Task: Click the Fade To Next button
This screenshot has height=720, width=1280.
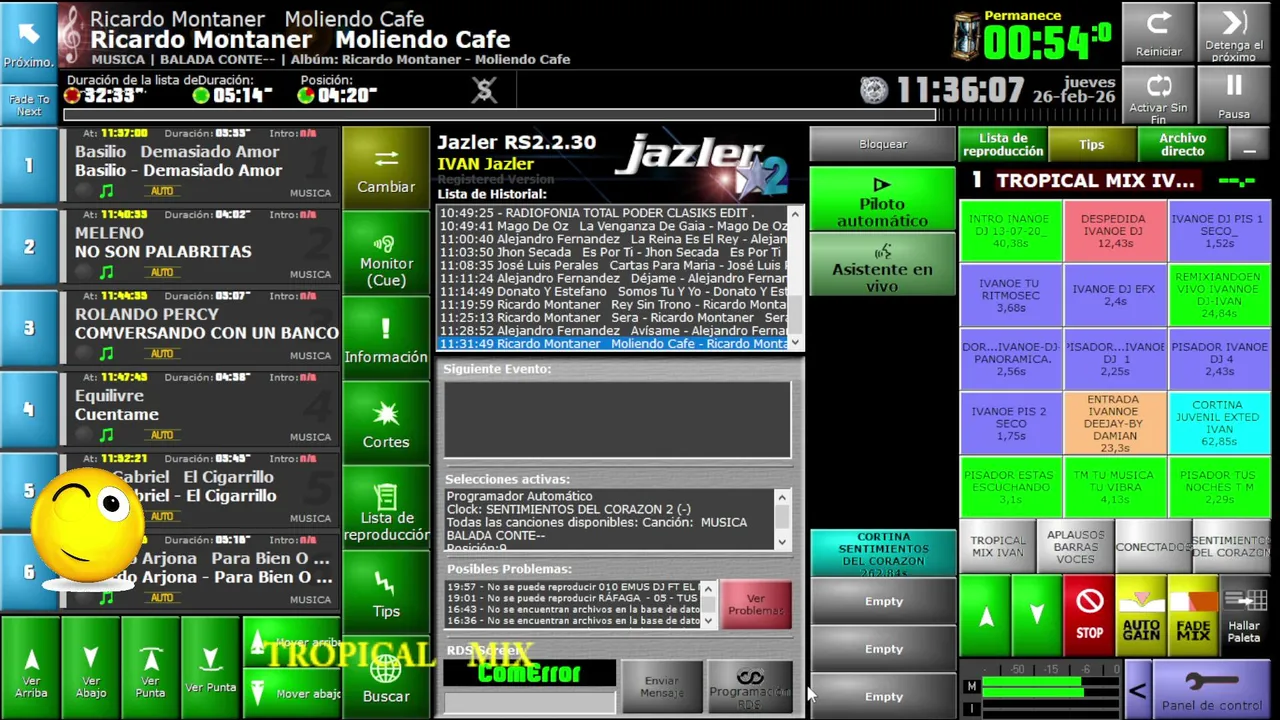Action: (x=29, y=105)
